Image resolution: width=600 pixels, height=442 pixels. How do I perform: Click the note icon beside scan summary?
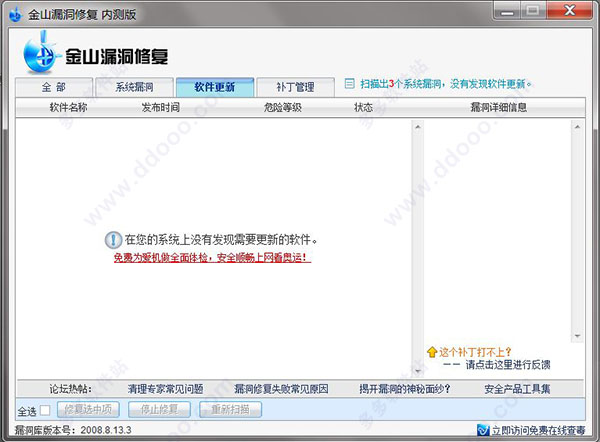pyautogui.click(x=349, y=83)
